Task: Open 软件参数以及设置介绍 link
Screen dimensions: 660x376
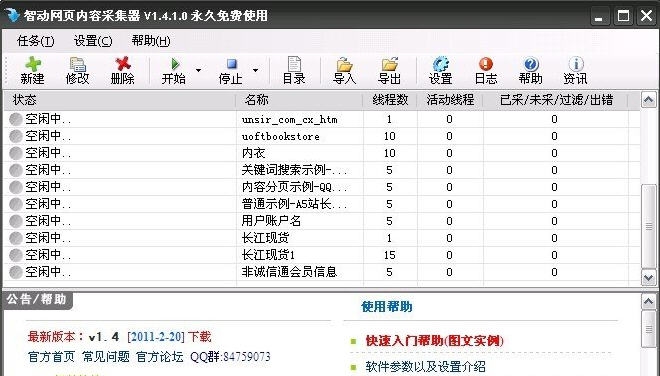Action: tap(425, 367)
